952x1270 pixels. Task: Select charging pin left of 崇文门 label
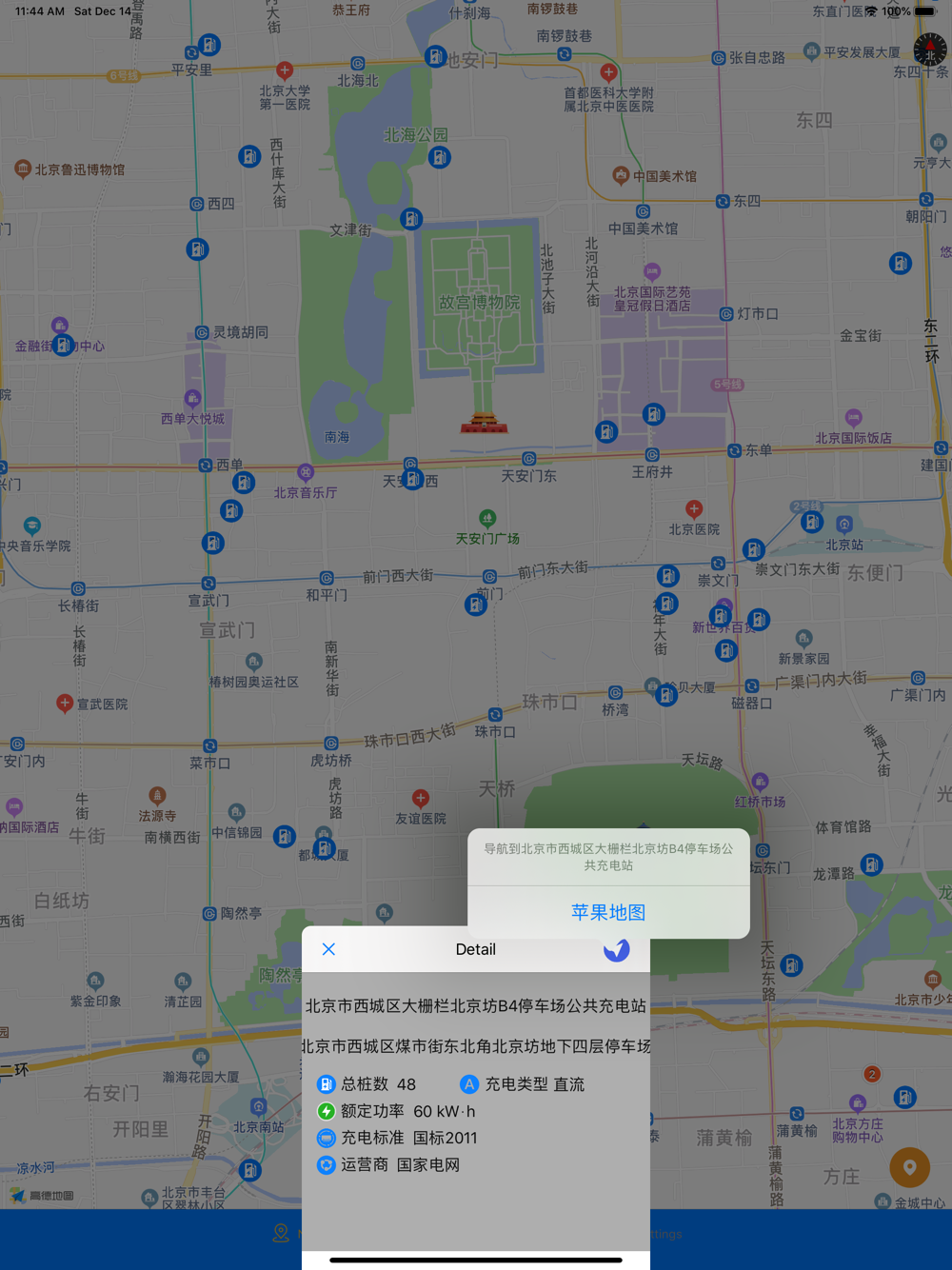pyautogui.click(x=668, y=575)
